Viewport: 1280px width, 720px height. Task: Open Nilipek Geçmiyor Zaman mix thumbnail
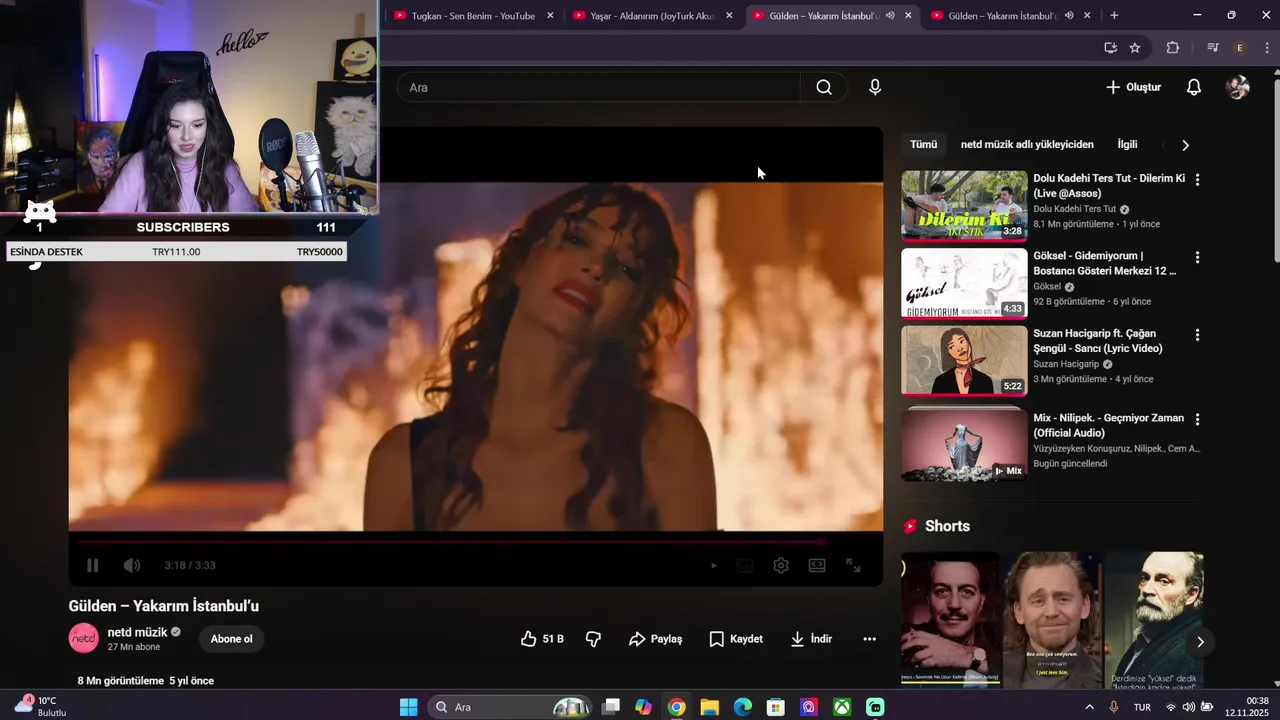964,445
